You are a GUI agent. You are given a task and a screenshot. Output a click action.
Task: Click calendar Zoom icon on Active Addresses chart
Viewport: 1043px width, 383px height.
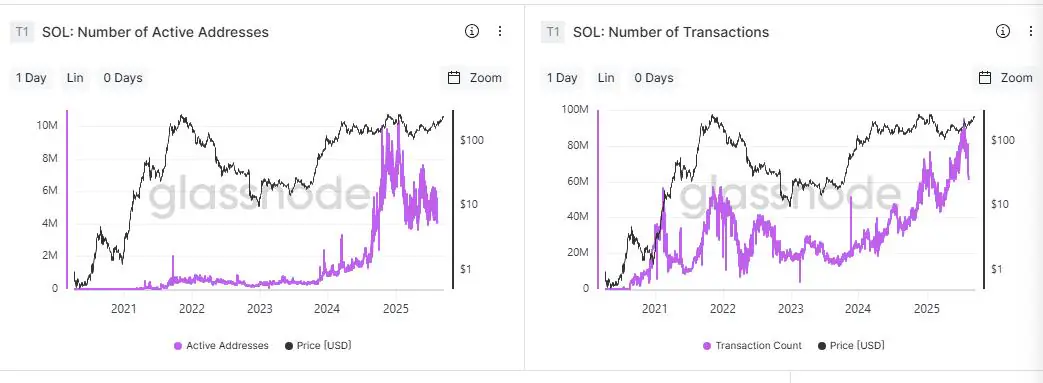(x=454, y=78)
